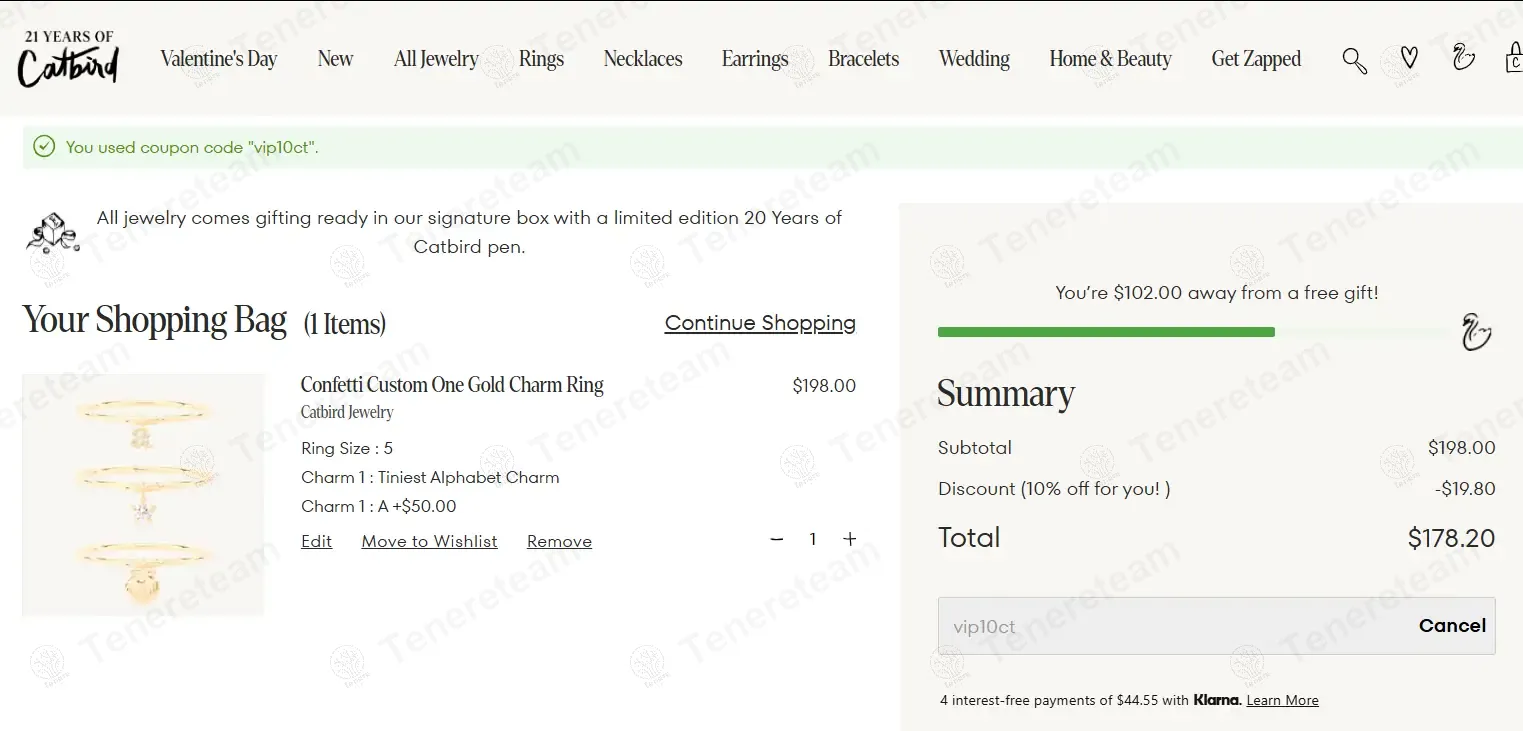The height and width of the screenshot is (731, 1523).
Task: Open the Valentine's Day menu
Action: point(219,59)
